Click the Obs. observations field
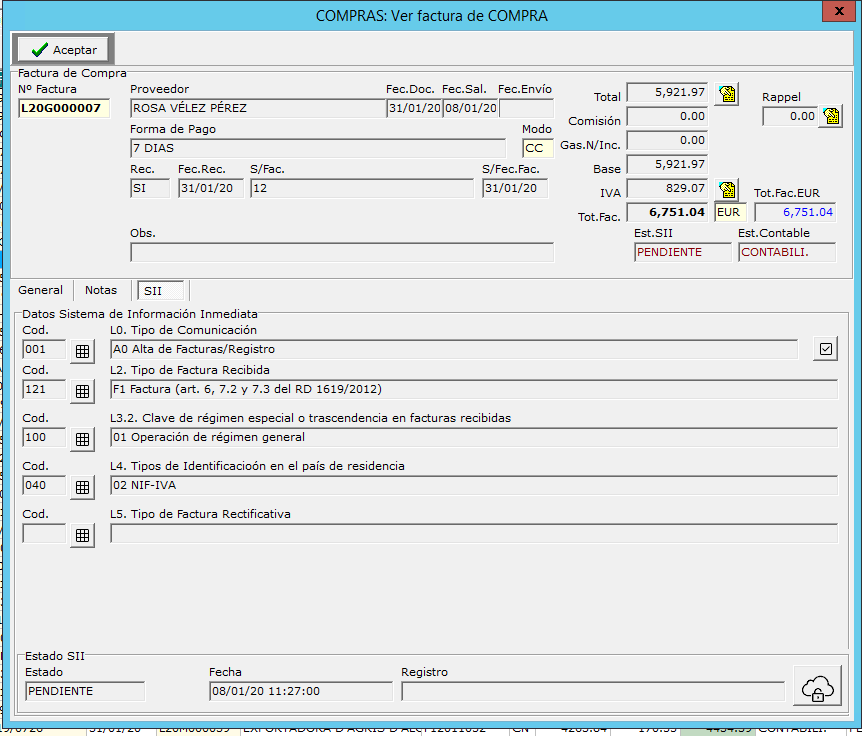 [x=342, y=252]
